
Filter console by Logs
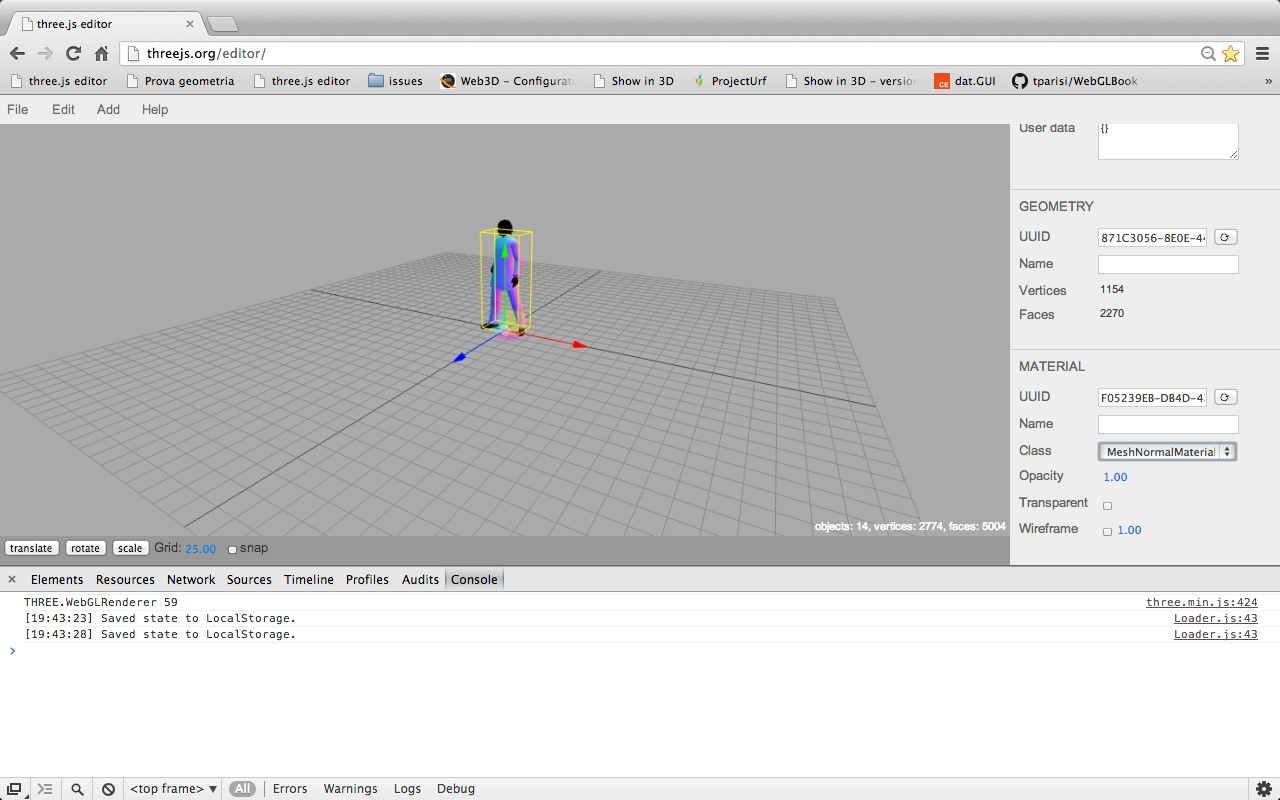[407, 789]
